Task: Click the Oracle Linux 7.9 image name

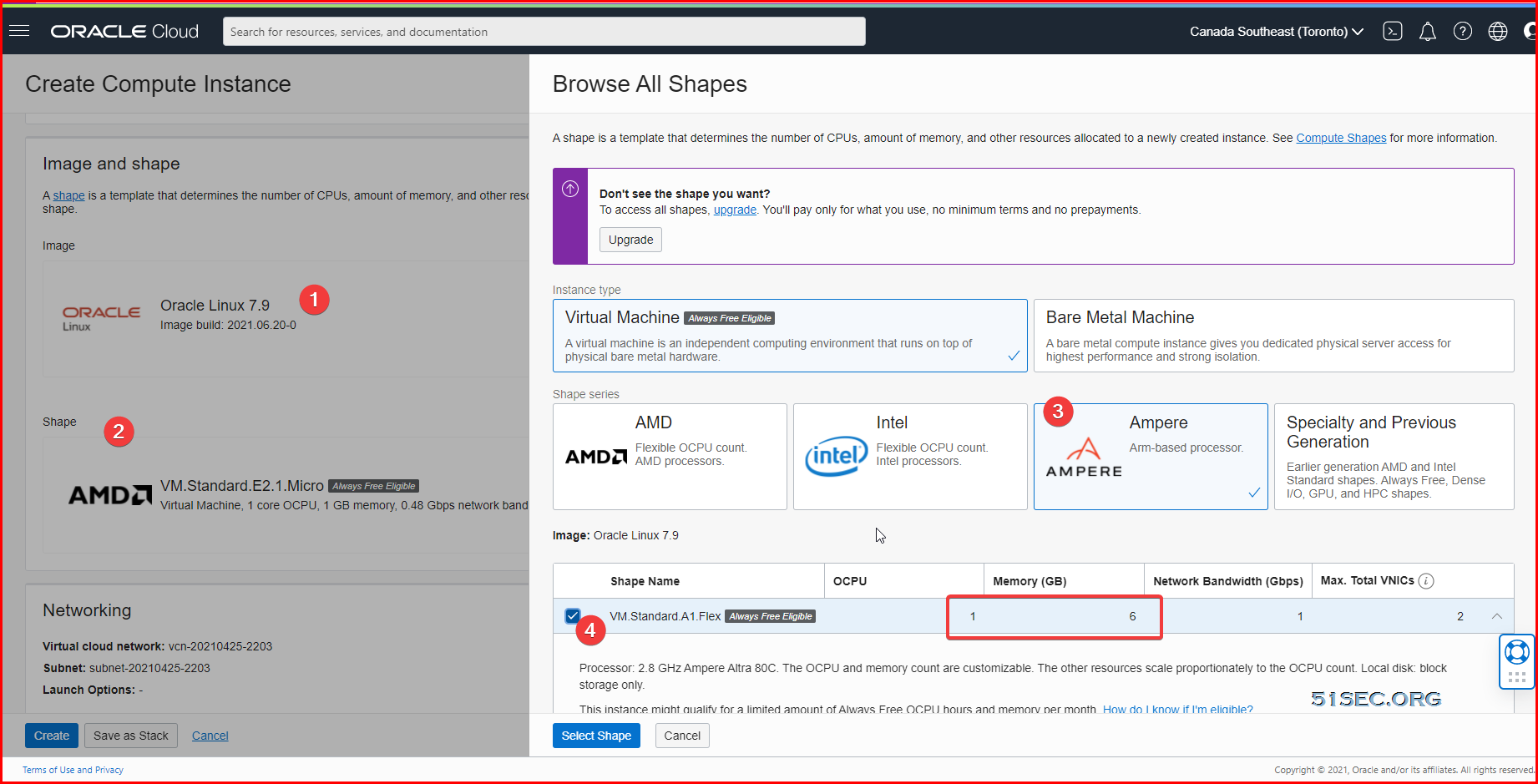Action: (x=215, y=306)
